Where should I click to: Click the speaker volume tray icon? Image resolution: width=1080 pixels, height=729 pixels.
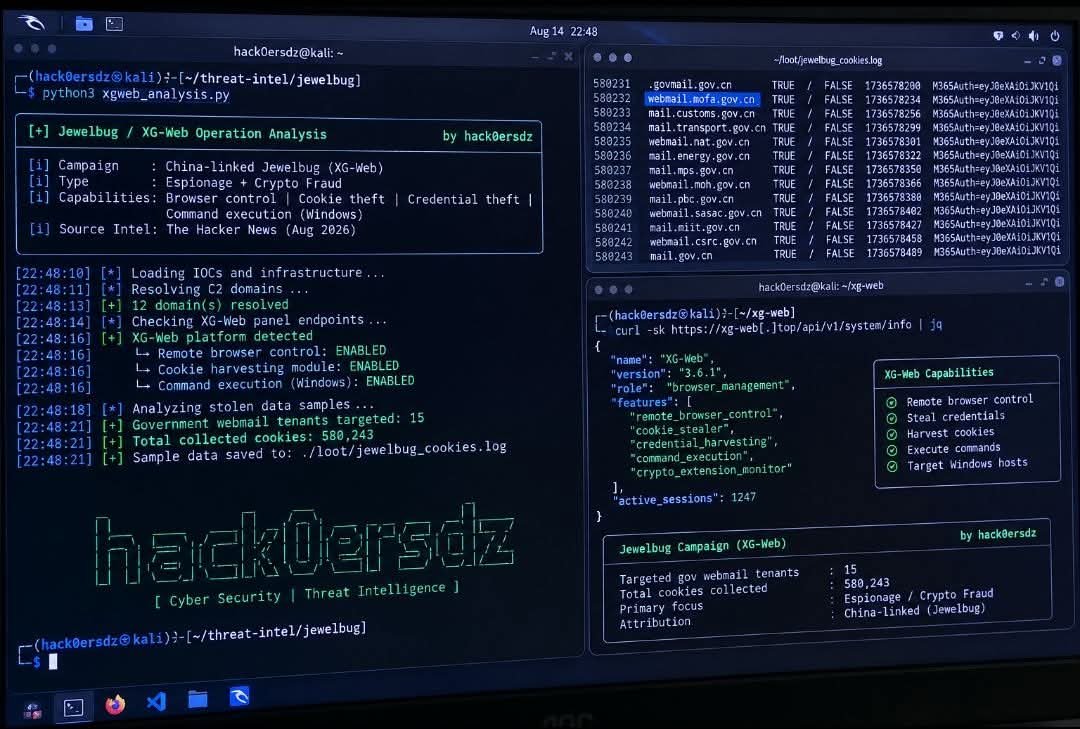click(1034, 35)
